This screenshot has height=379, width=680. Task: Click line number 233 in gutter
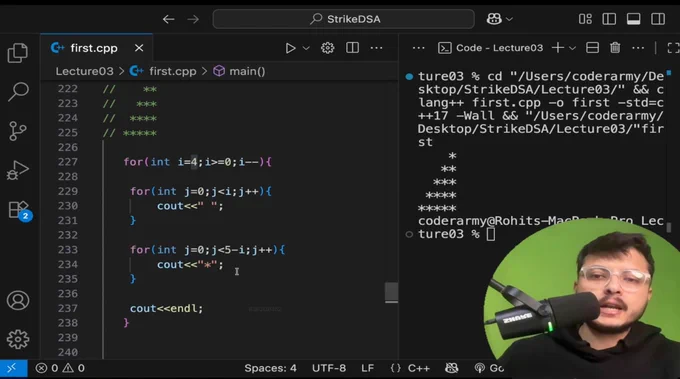tap(68, 250)
